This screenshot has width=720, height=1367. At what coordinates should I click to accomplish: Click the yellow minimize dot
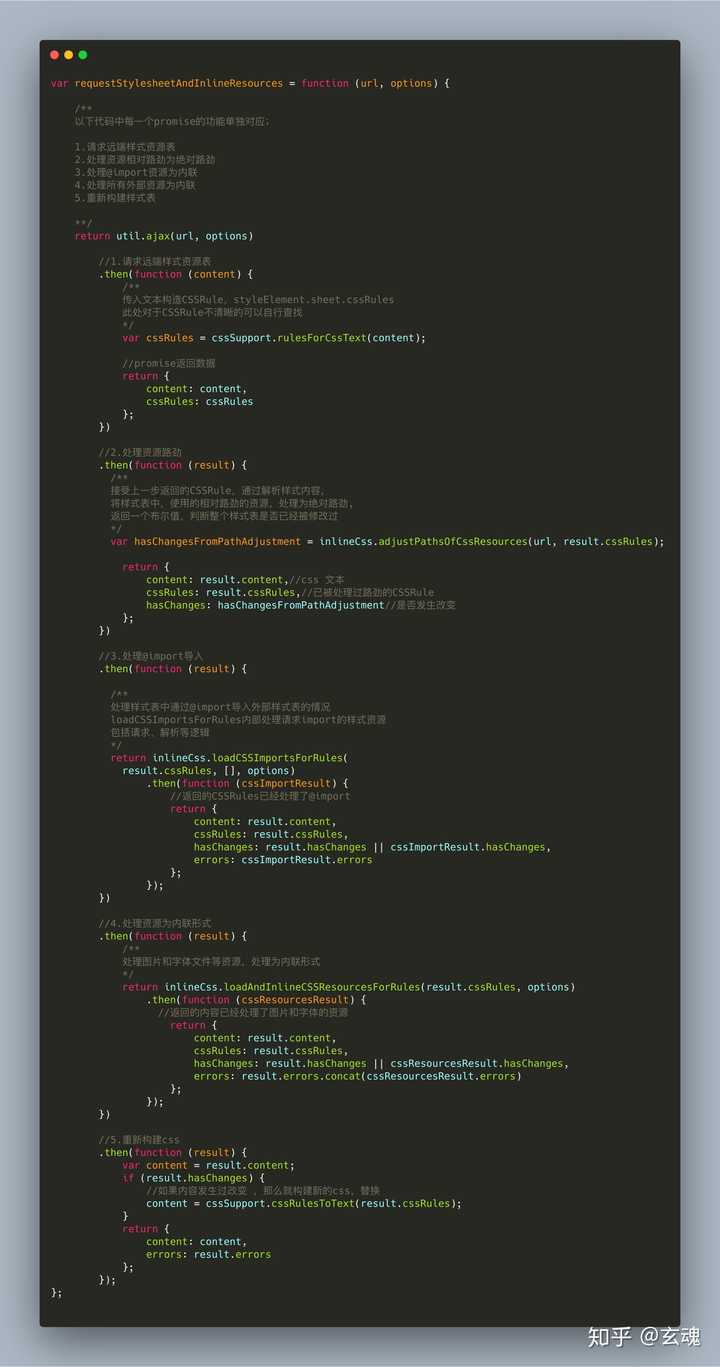tap(69, 55)
